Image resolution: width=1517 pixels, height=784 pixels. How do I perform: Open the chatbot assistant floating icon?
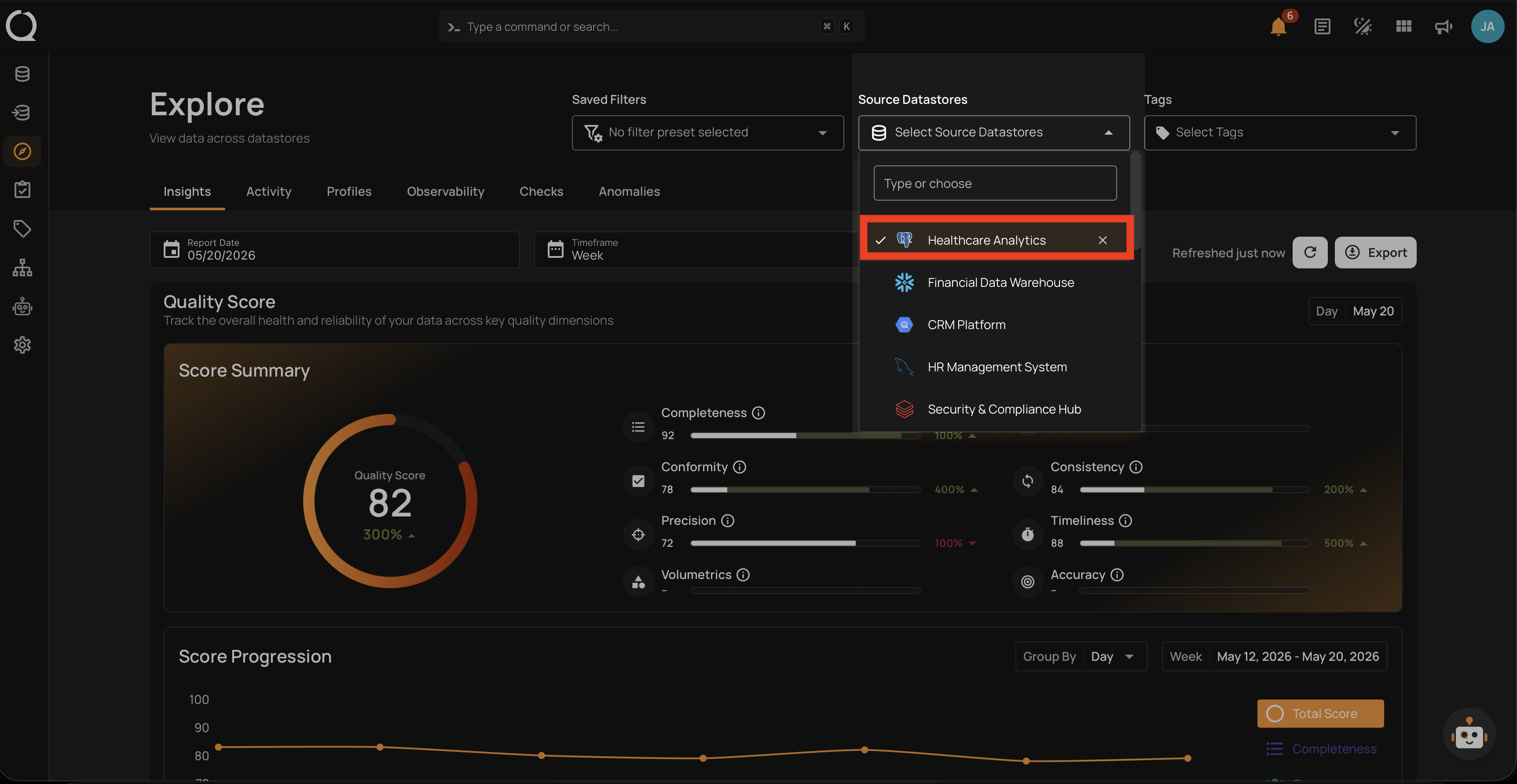coord(1469,734)
